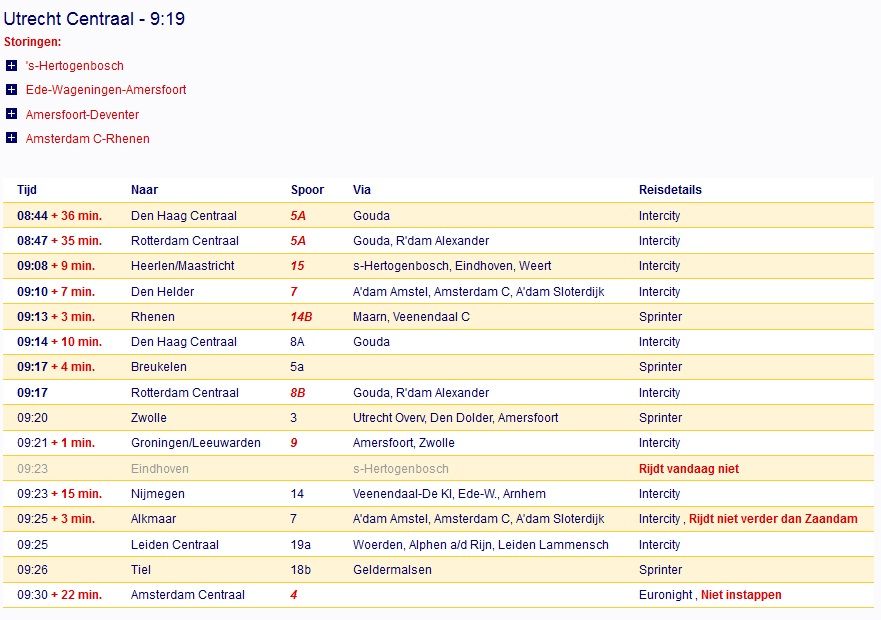
Task: Select the Rhenen destination
Action: pyautogui.click(x=153, y=317)
